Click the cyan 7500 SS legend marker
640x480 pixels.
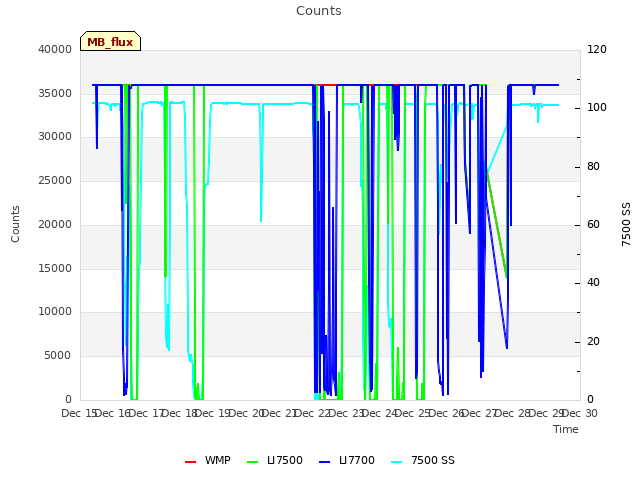pyautogui.click(x=396, y=462)
